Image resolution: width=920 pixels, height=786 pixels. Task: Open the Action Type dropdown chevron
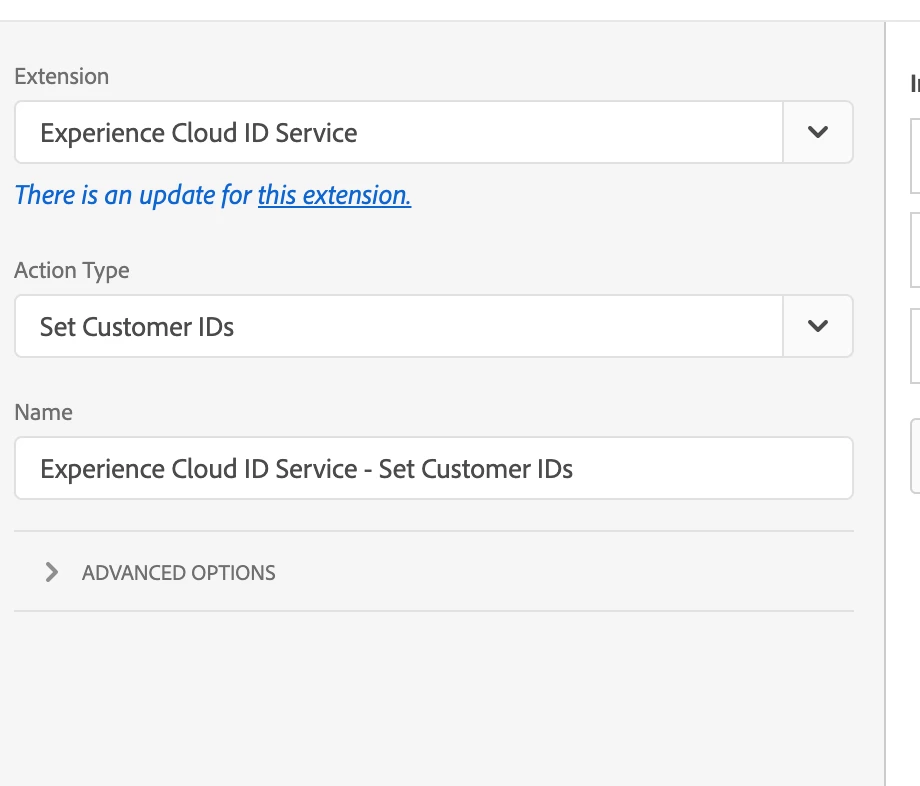[817, 326]
